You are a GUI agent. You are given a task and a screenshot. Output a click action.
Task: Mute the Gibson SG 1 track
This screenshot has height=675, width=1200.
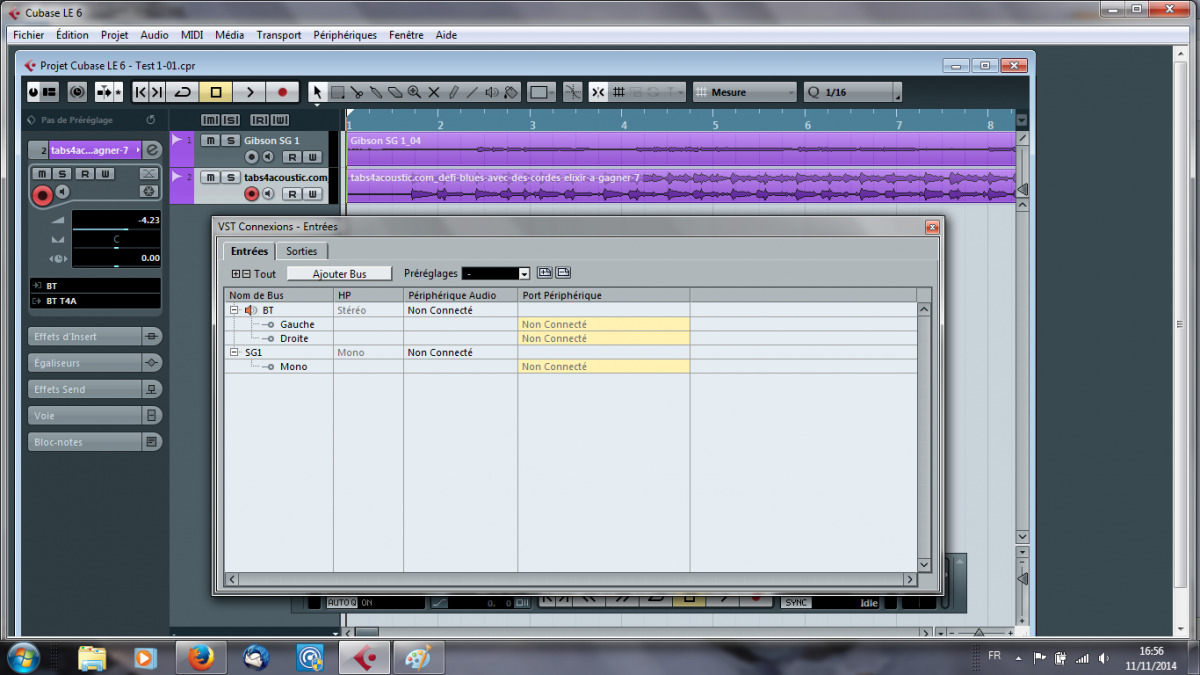tap(211, 141)
